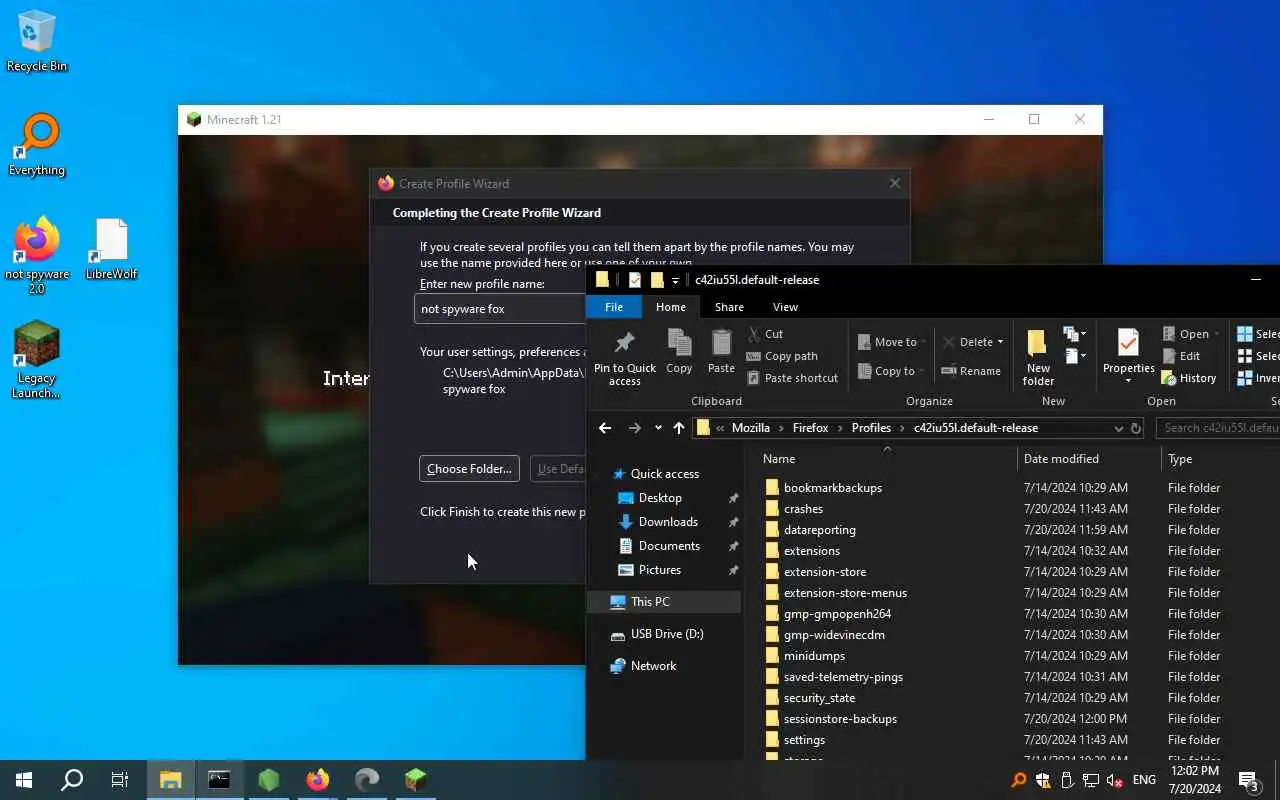Screen dimensions: 1280x800
Task: Go back in File Explorer navigation
Action: (x=605, y=428)
